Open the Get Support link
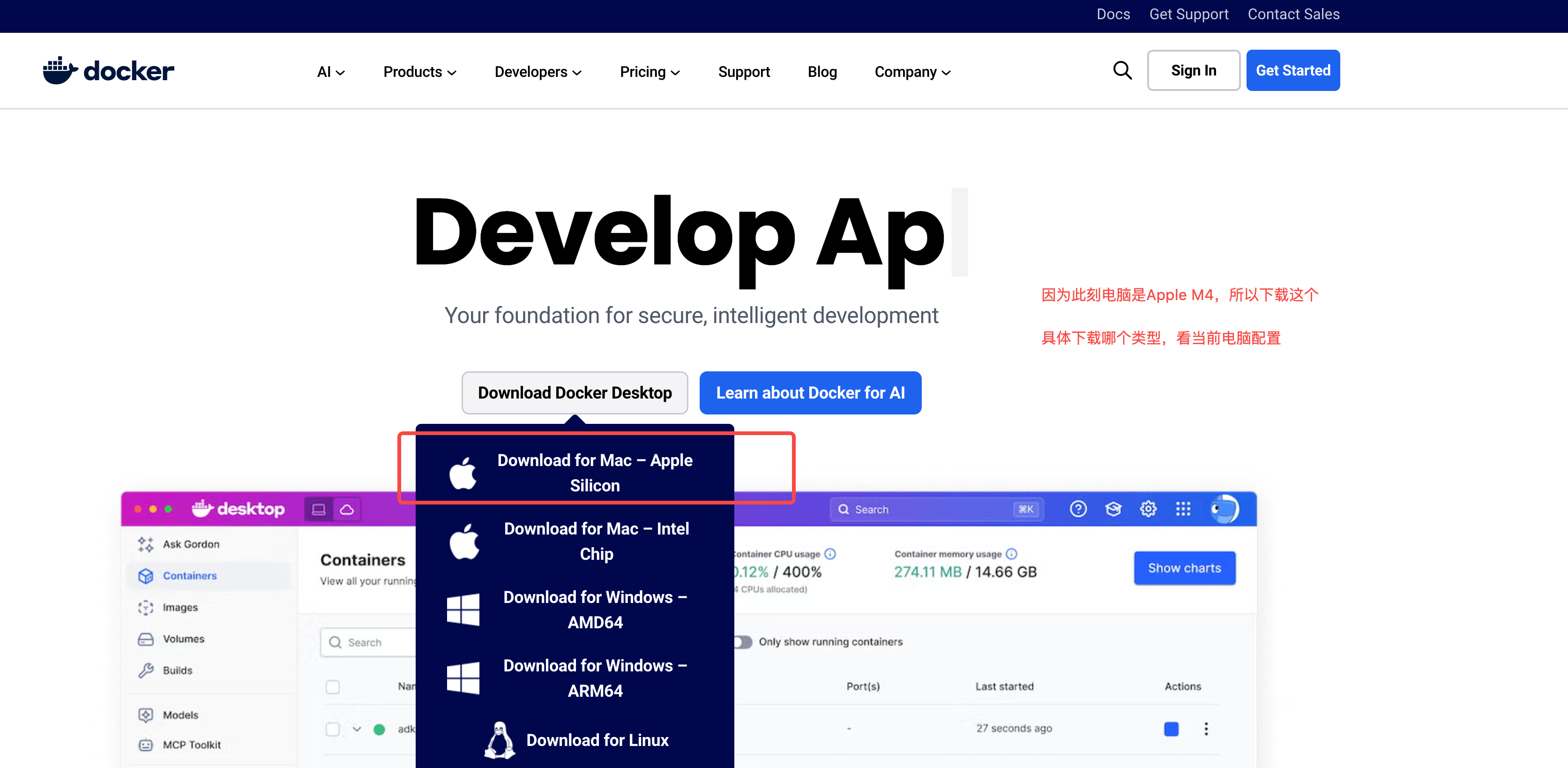 (1188, 14)
